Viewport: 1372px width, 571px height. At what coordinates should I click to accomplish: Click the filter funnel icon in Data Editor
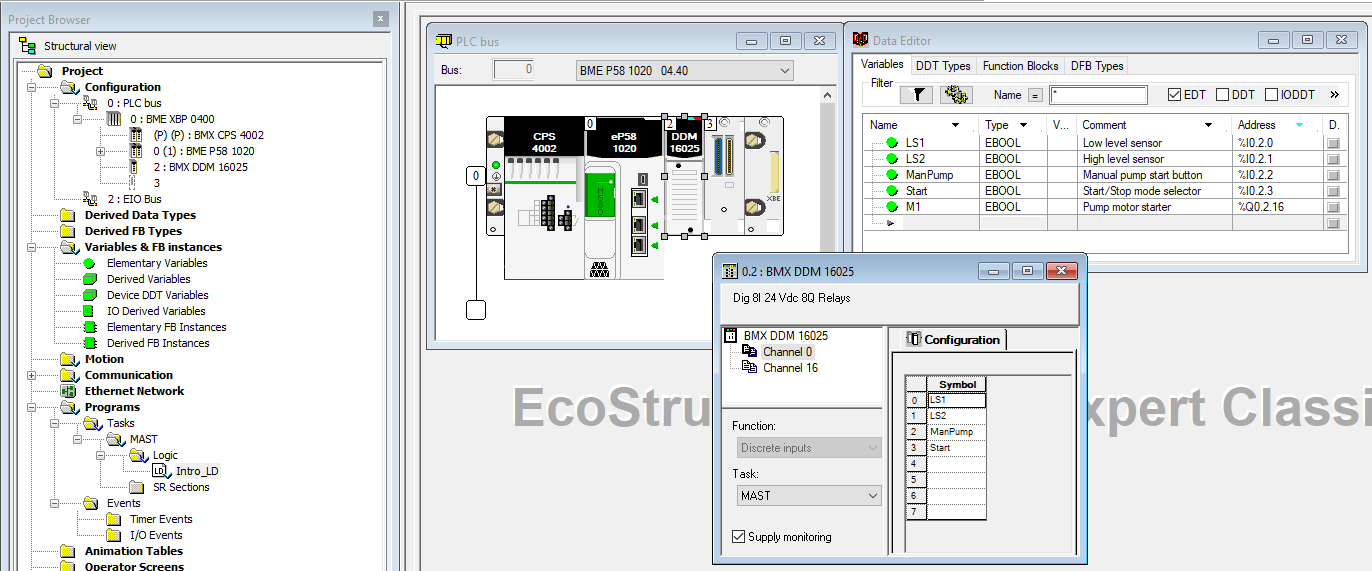point(915,95)
